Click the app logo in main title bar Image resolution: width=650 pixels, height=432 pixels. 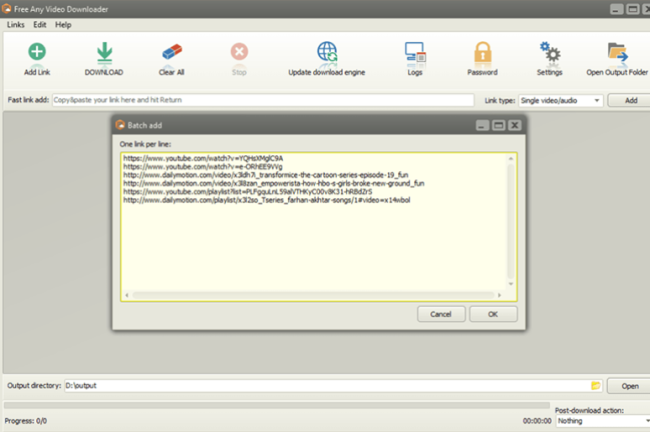6,9
